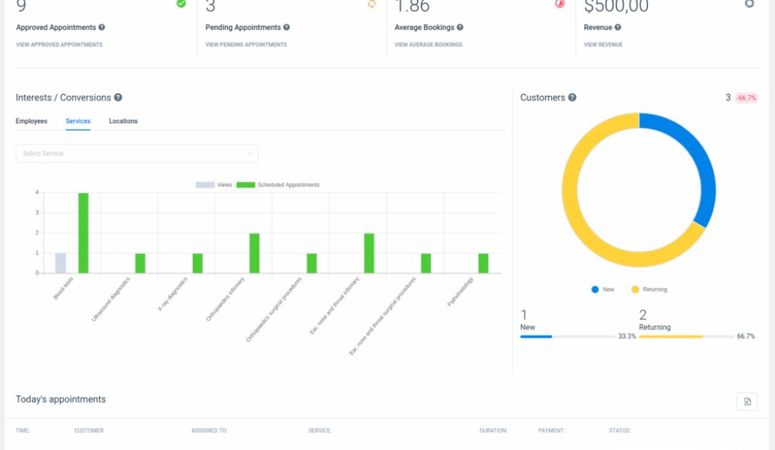Screen dimensions: 775x450
Task: Toggle Scheduled Appointments series in legend
Action: [278, 185]
